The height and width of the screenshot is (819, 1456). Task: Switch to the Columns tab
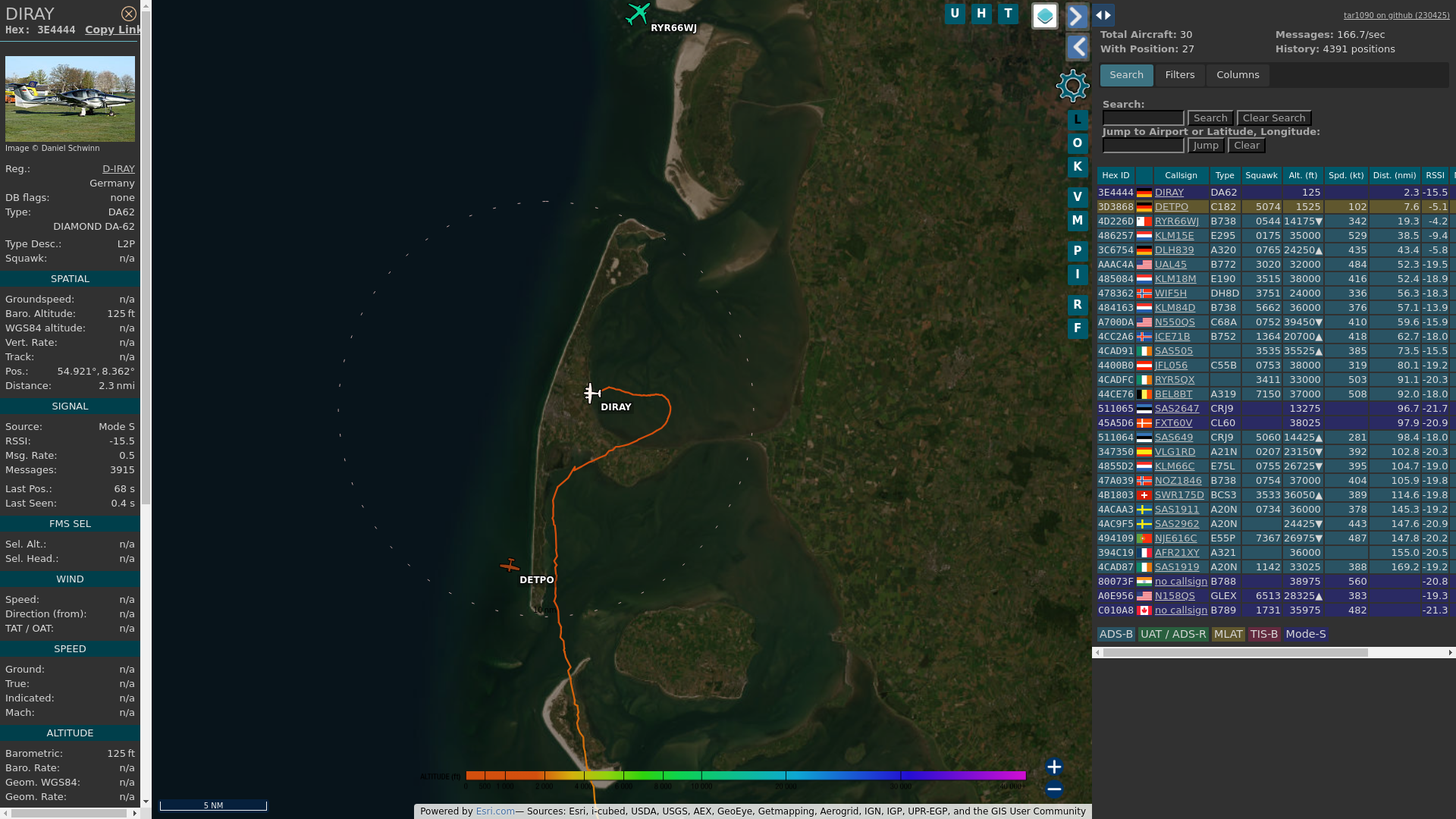pos(1238,75)
